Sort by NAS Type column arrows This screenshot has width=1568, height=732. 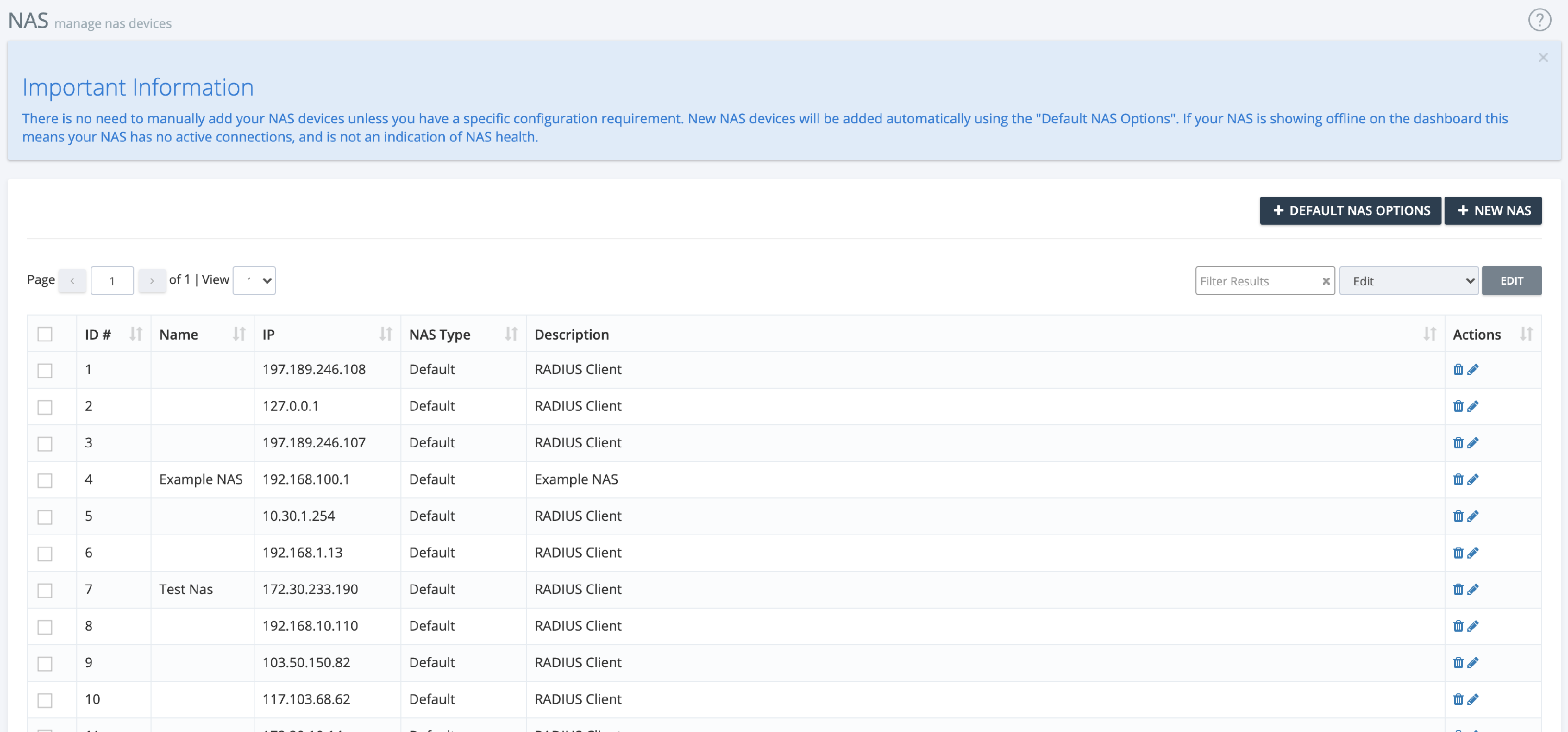pyautogui.click(x=511, y=334)
